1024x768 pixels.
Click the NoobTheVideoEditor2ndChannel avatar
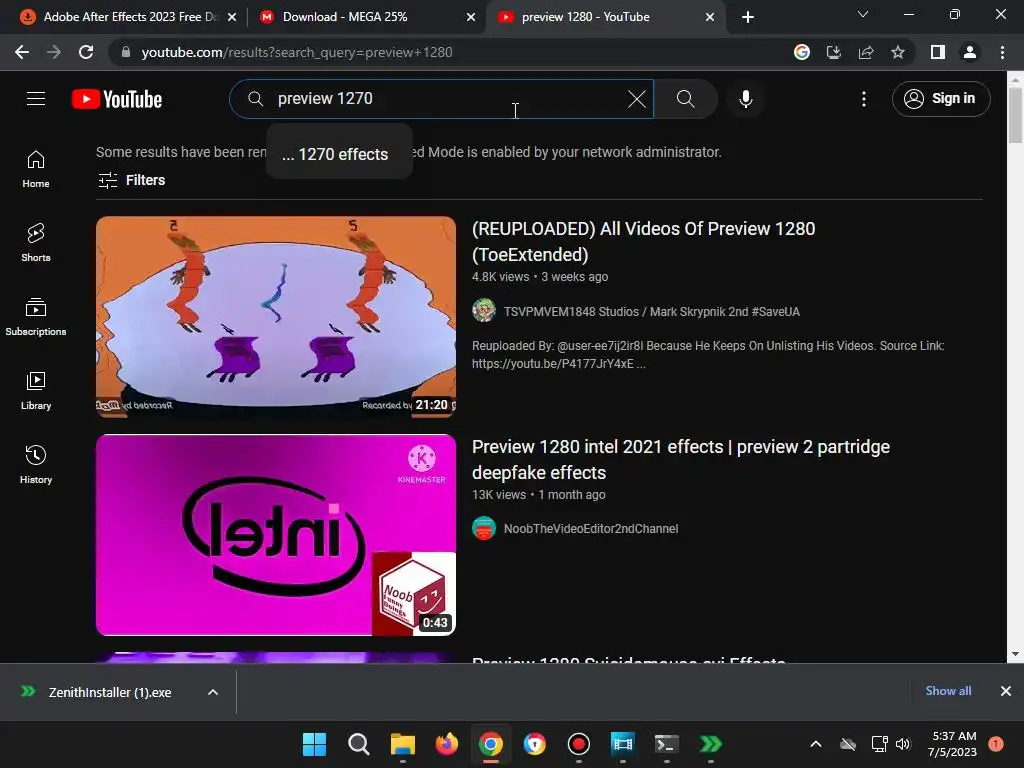(x=484, y=528)
